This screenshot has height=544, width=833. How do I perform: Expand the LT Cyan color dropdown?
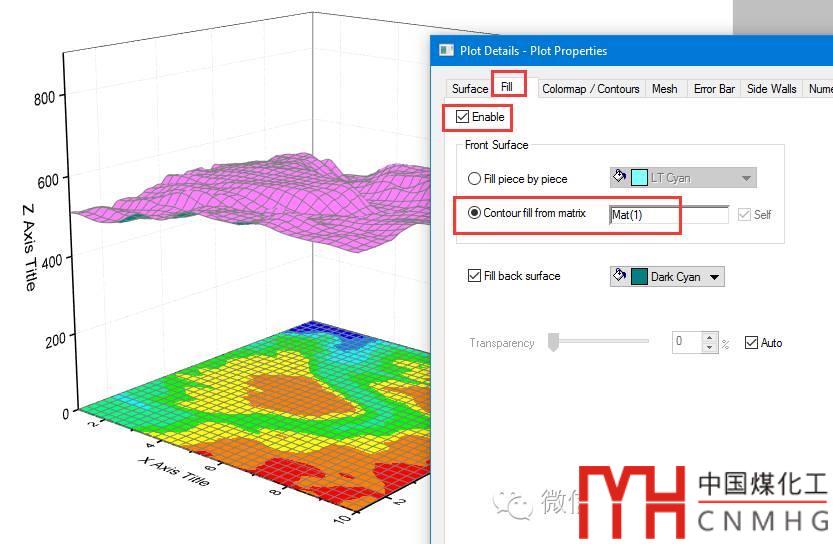pos(746,178)
